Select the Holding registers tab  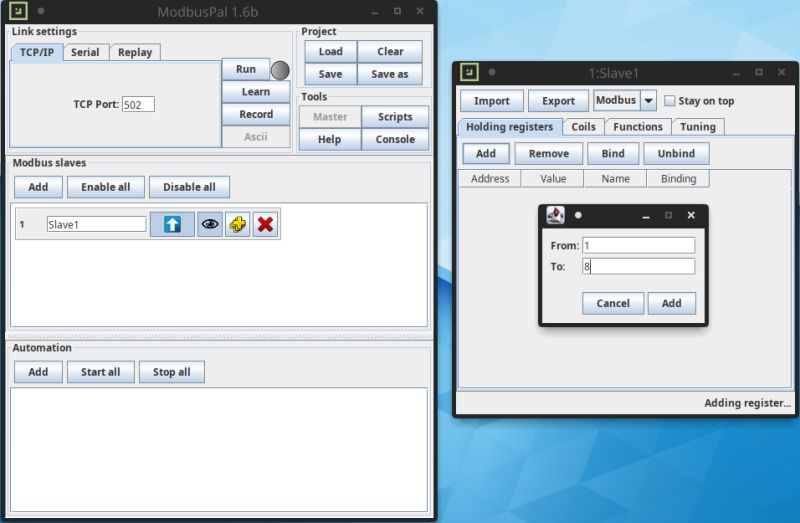point(509,127)
